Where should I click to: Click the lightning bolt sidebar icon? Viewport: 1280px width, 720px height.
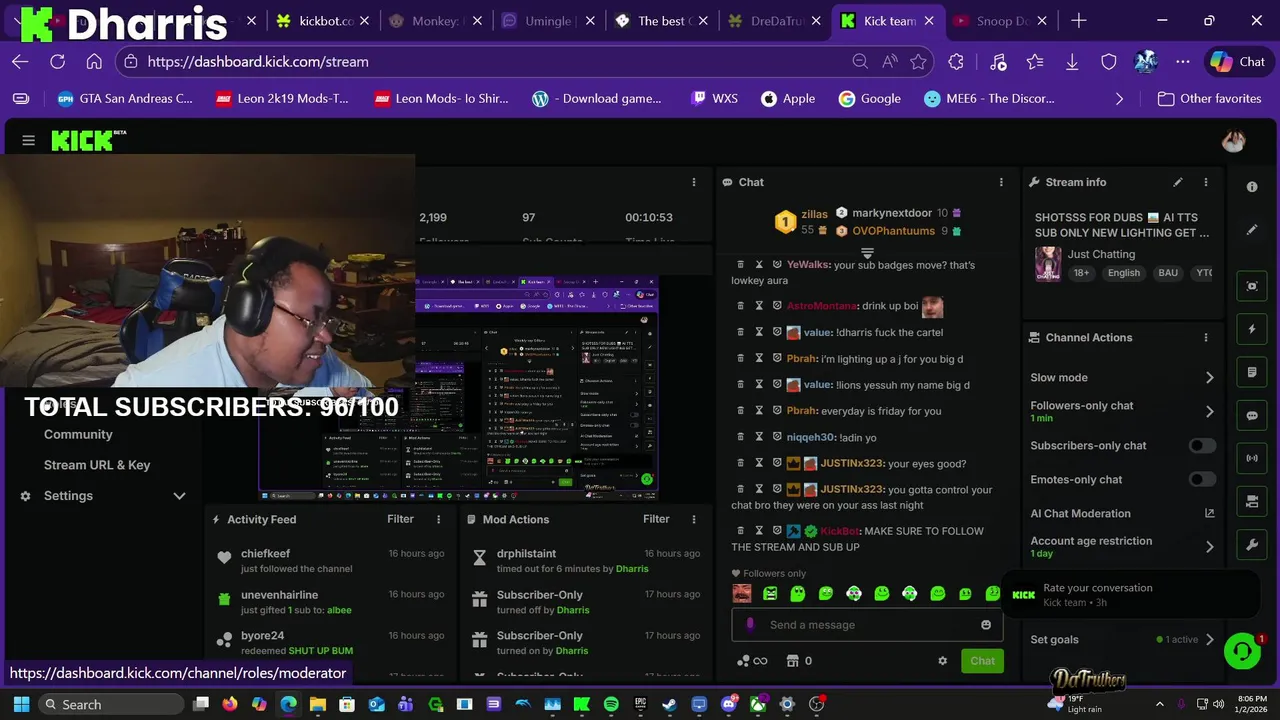tap(1252, 329)
